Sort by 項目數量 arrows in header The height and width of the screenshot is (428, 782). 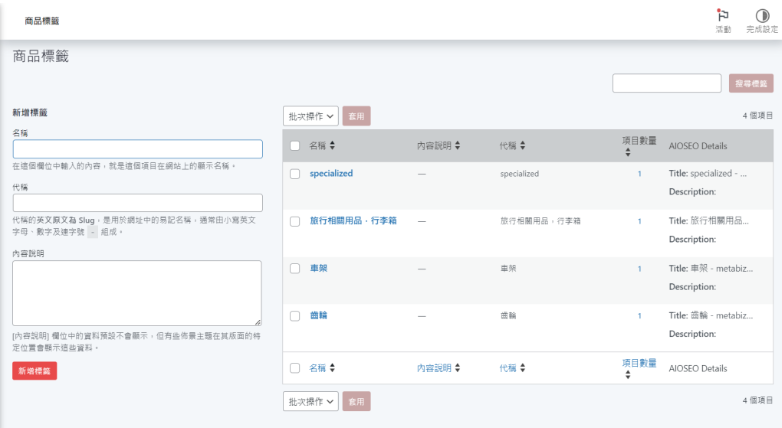[x=627, y=153]
